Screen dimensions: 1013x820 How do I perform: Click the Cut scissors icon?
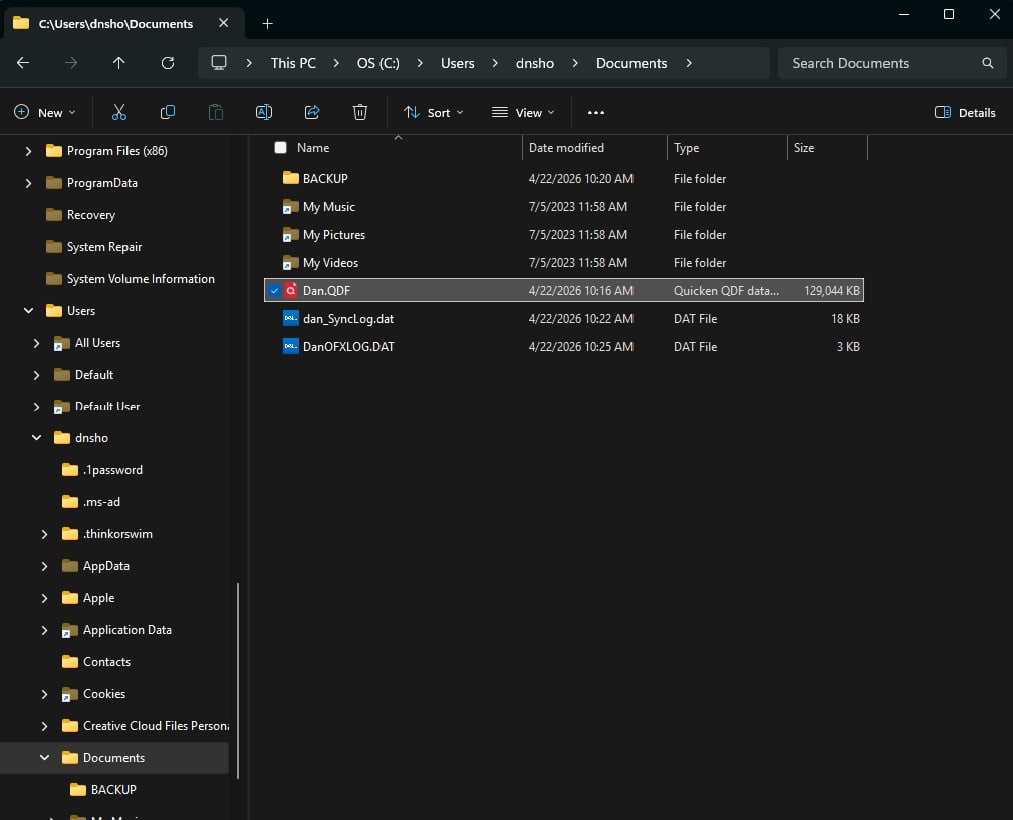pos(119,112)
